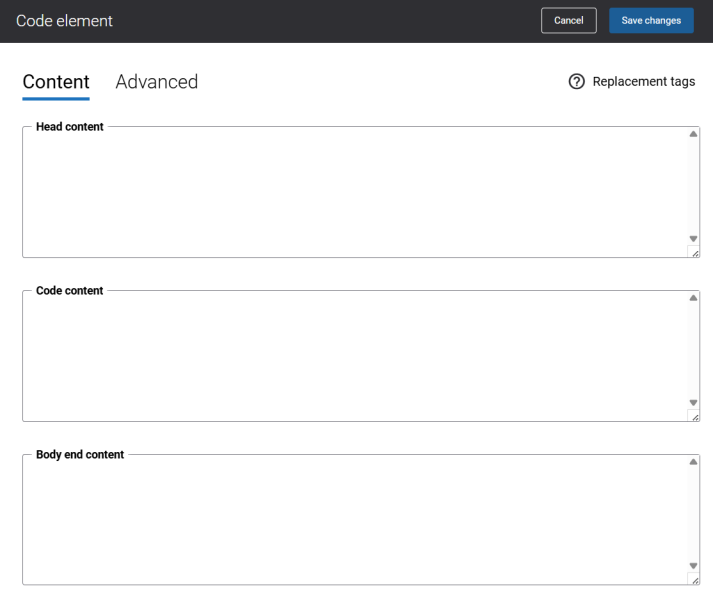Click scroll down arrow in Code content
This screenshot has height=600, width=713.
(x=693, y=403)
